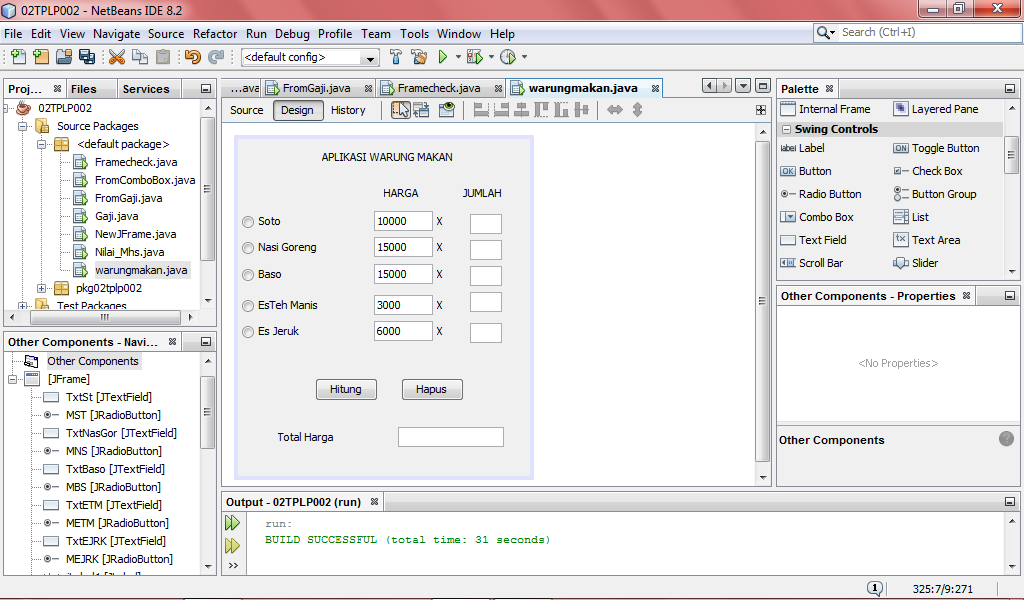Select the Nasi Goreng radio button
Viewport: 1024px width, 600px height.
pos(248,248)
